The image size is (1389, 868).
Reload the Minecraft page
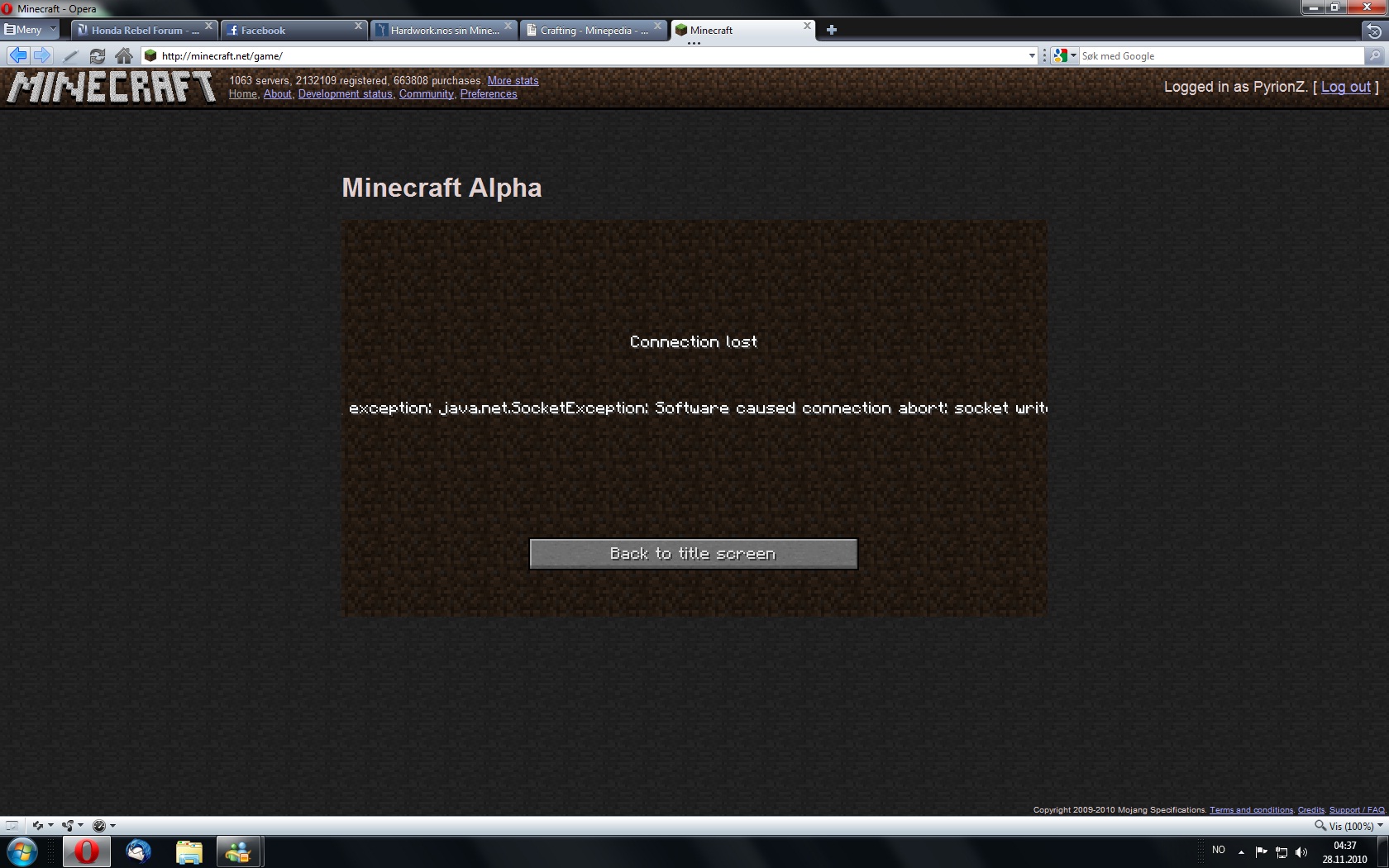(98, 55)
